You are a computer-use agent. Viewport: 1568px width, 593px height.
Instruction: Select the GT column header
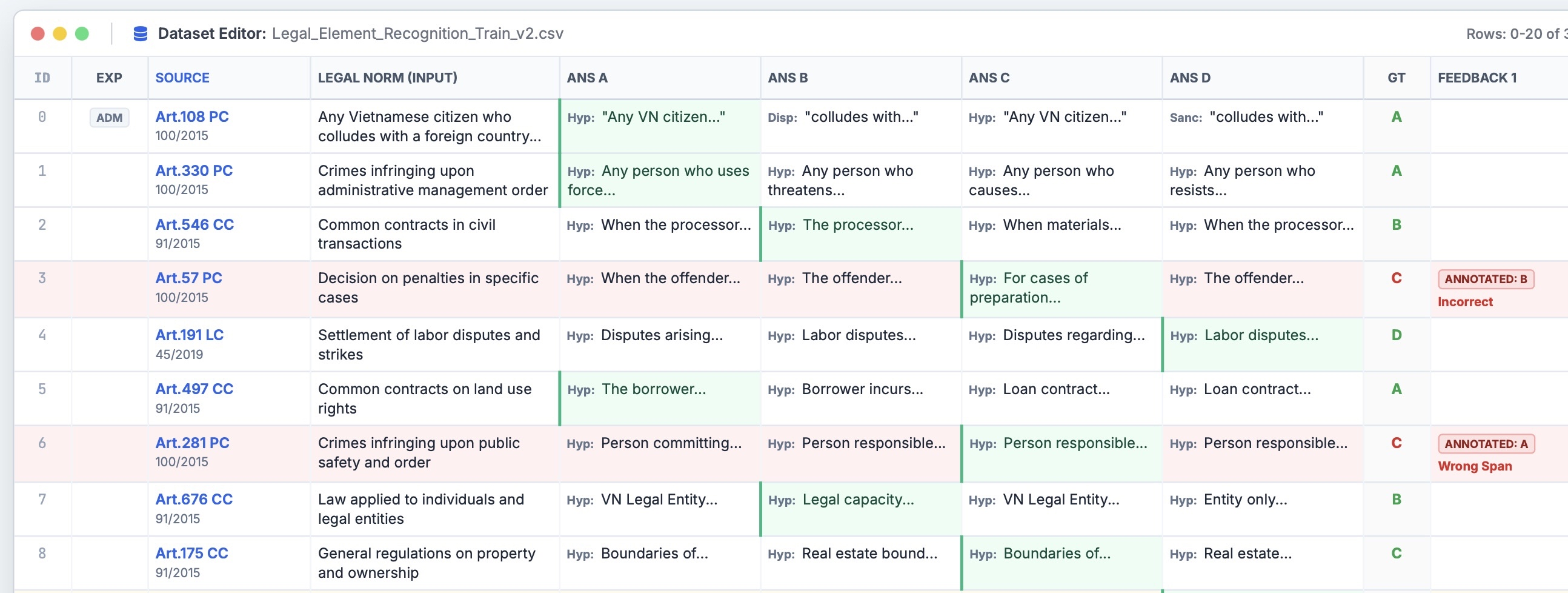[1396, 78]
